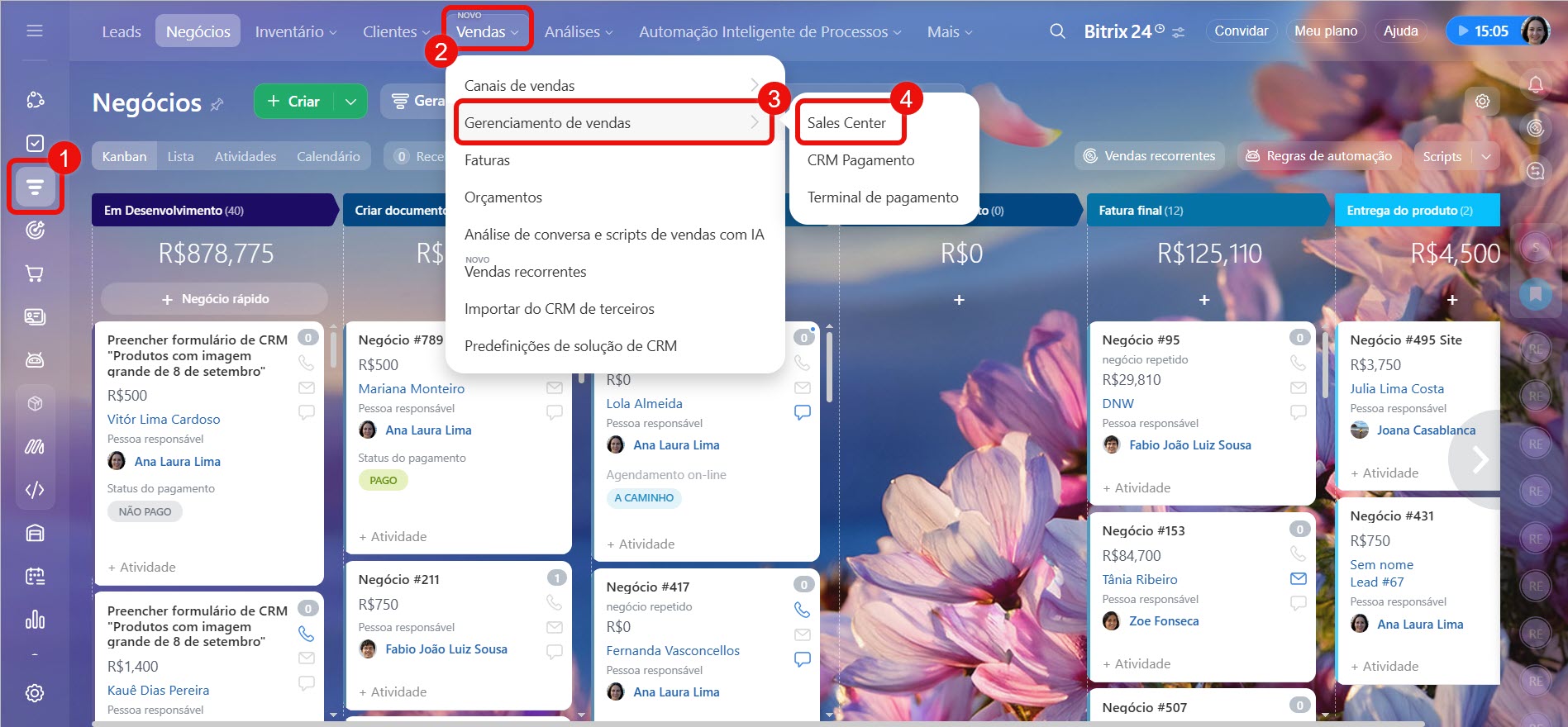Start the 15:05 workday timer

coord(1483,31)
